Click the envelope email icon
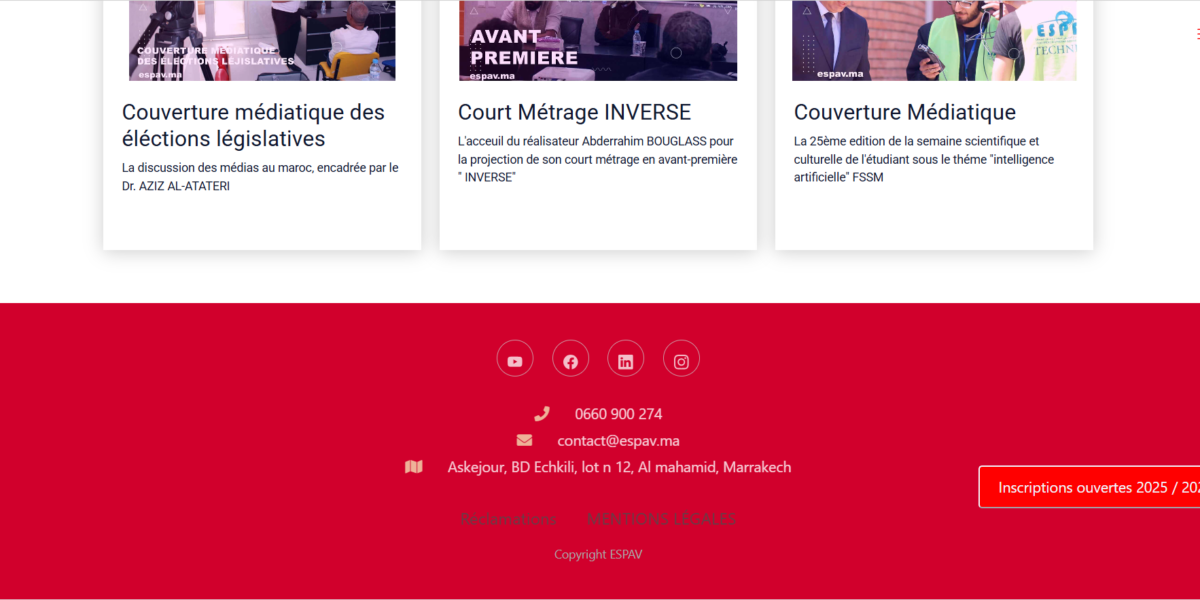The width and height of the screenshot is (1200, 600). coord(524,440)
